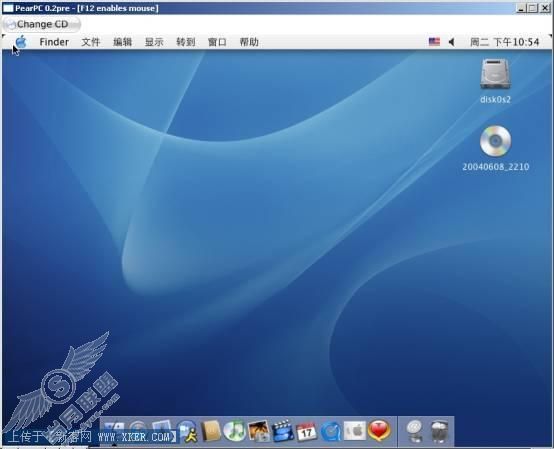
Task: Click the PearPC title bar window icon
Action: 8,8
